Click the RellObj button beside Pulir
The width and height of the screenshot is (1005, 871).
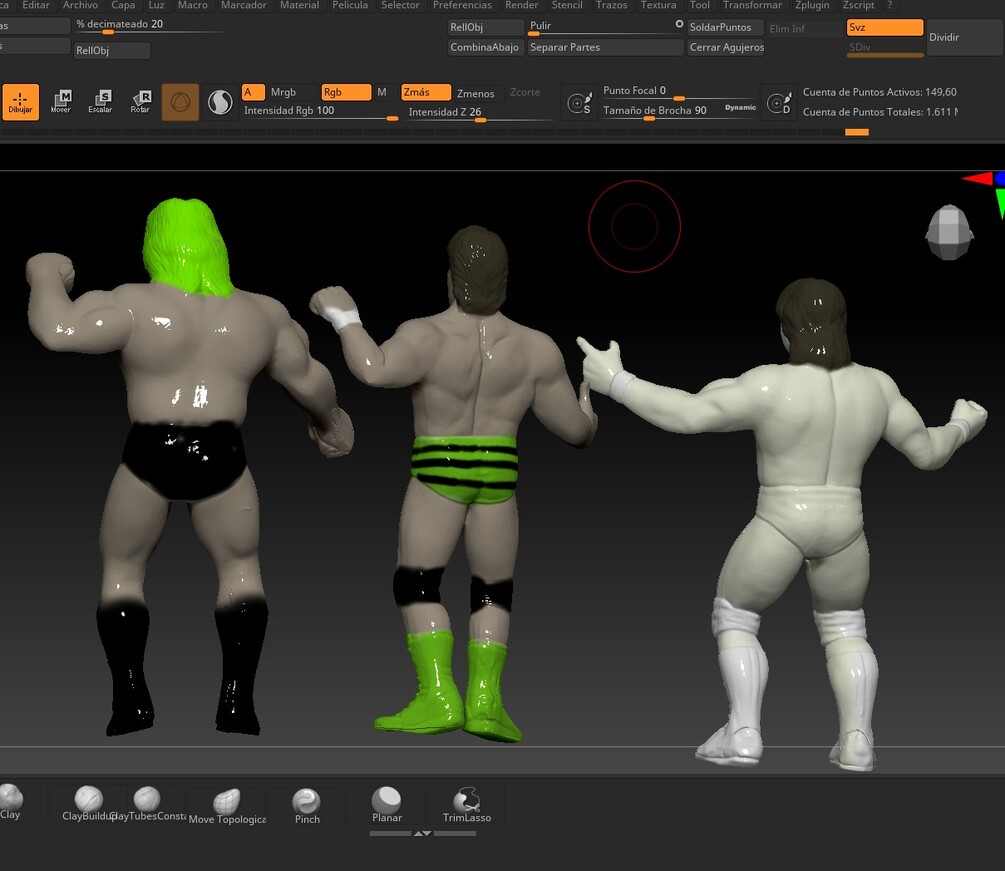pyautogui.click(x=485, y=28)
